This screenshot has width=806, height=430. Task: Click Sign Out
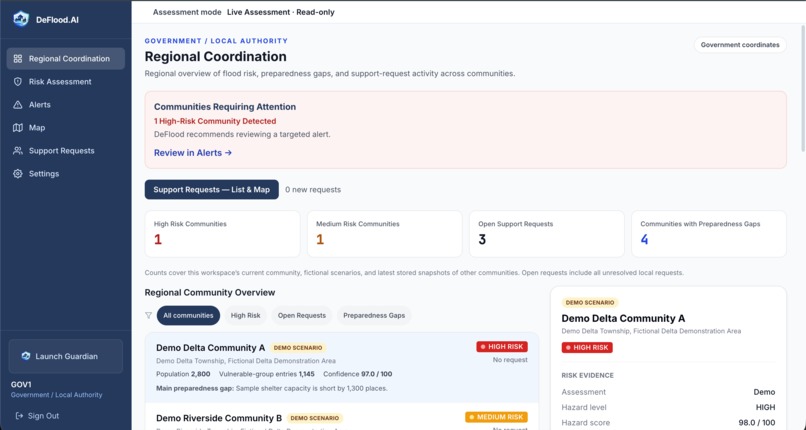point(37,416)
